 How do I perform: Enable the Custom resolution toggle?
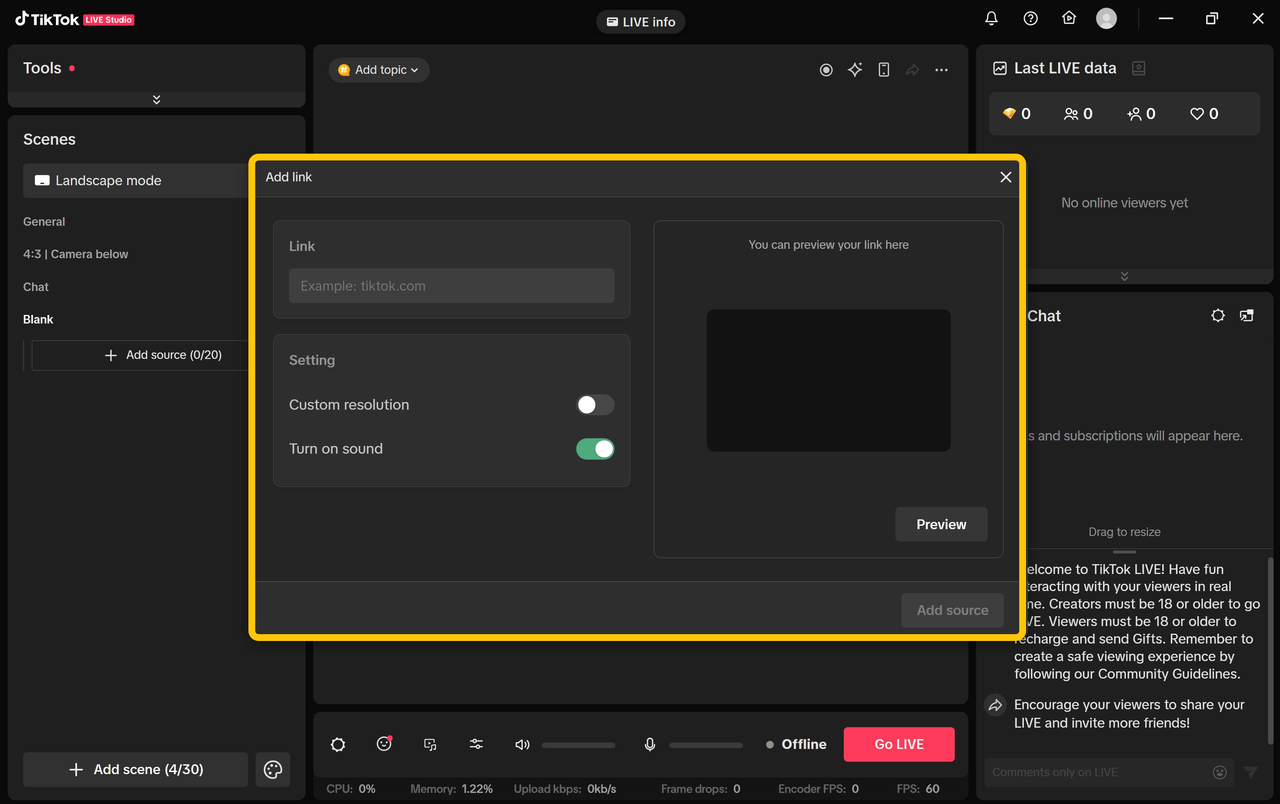click(x=595, y=405)
